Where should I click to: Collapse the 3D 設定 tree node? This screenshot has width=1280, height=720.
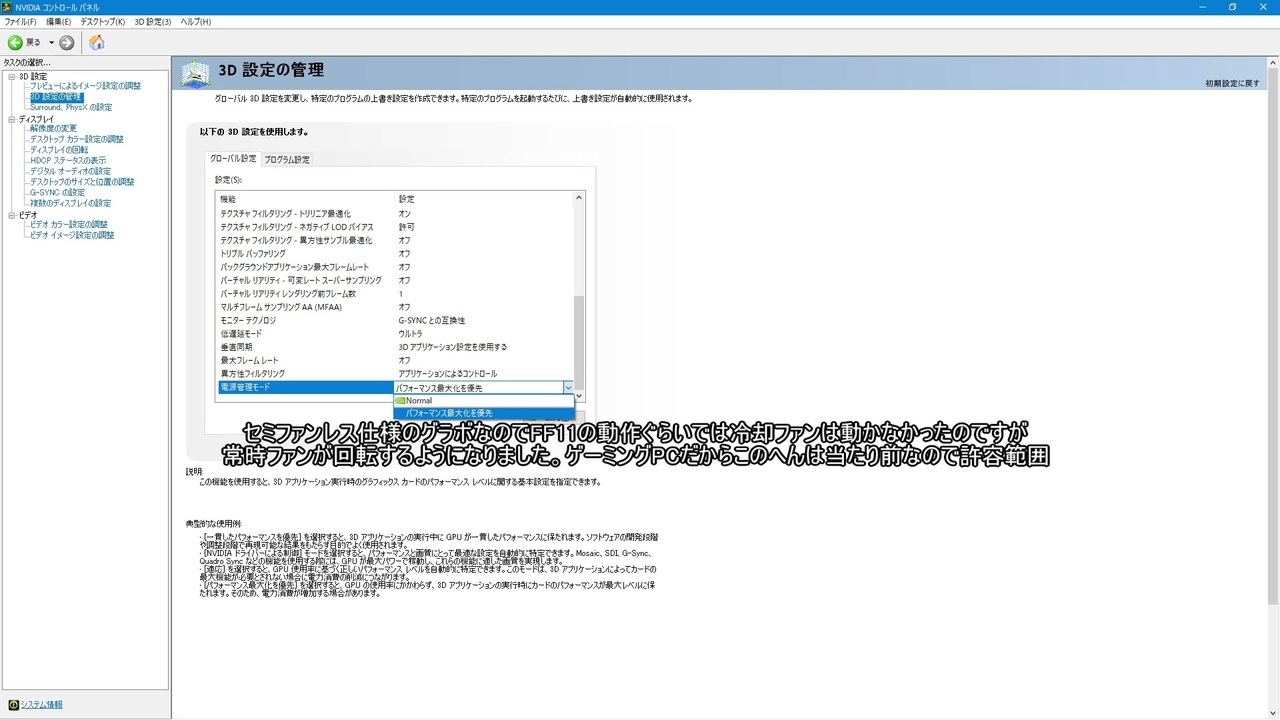12,76
